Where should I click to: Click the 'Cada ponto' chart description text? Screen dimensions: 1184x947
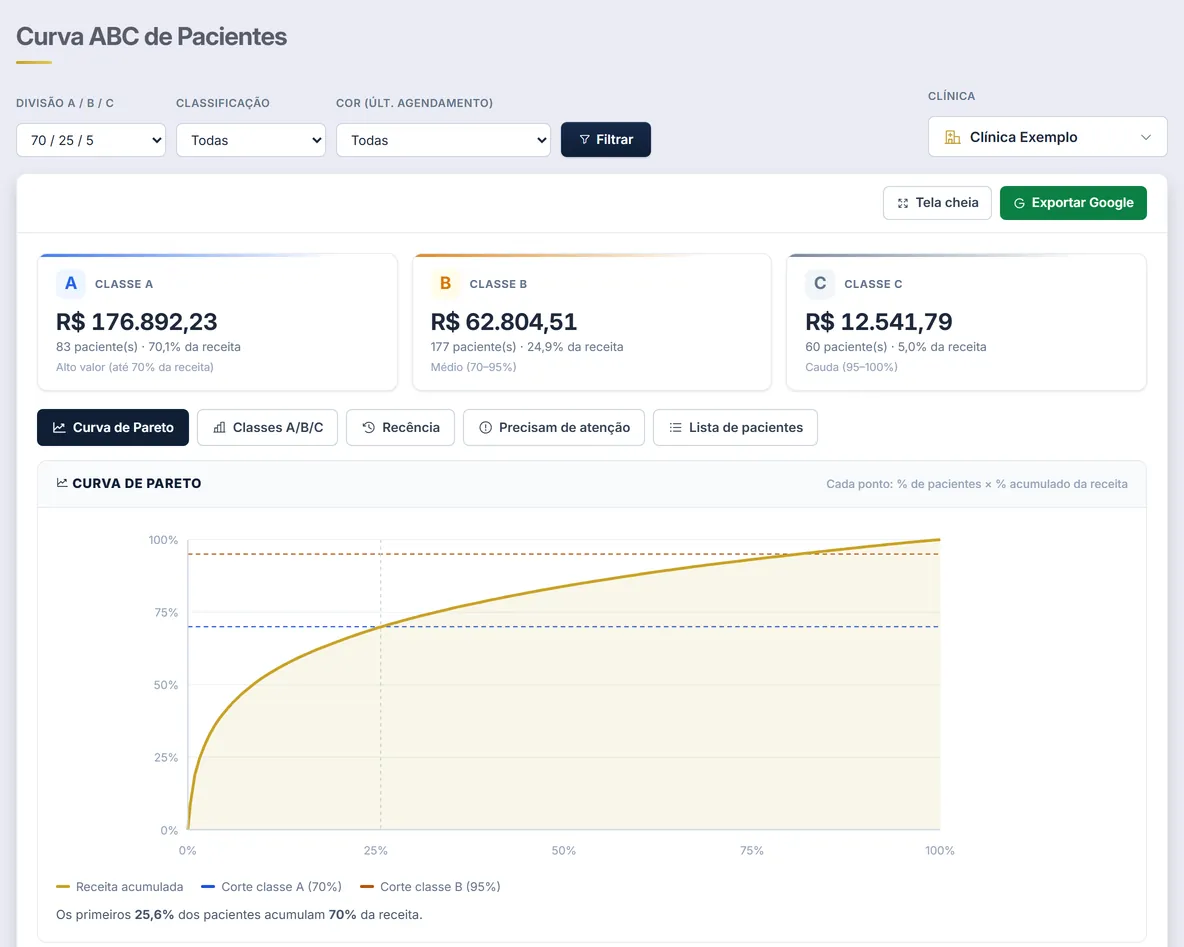(x=976, y=484)
